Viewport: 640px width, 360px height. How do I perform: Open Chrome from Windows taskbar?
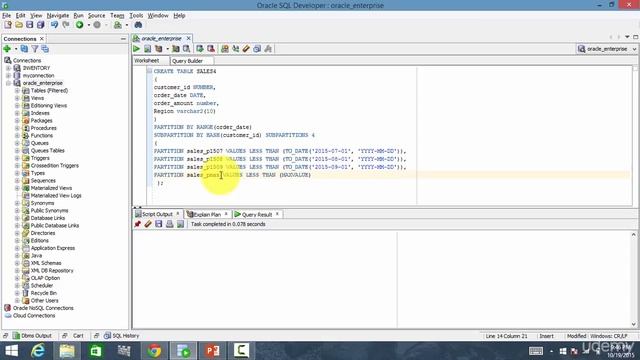point(154,351)
